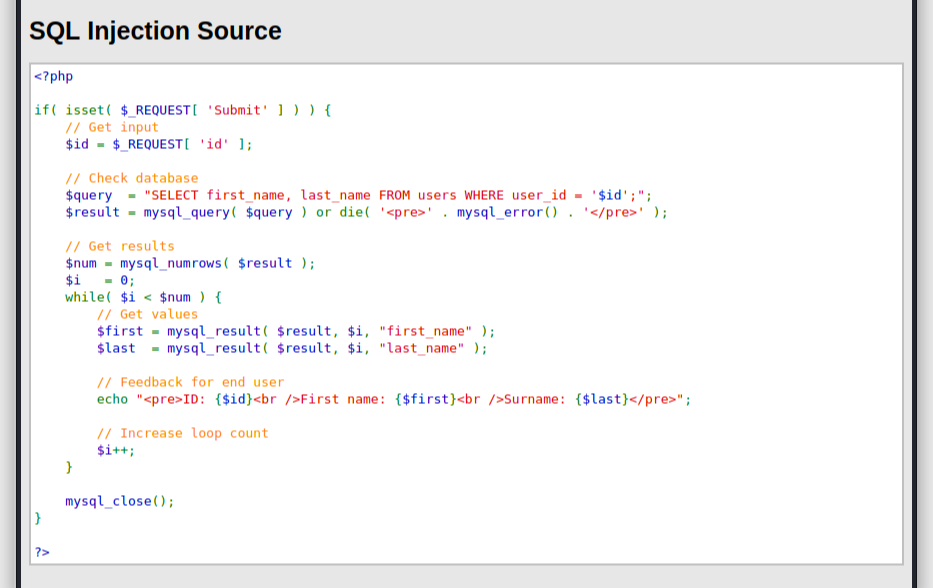Click the '$query = "SELECT first_name...' line
The image size is (933, 588).
click(359, 195)
